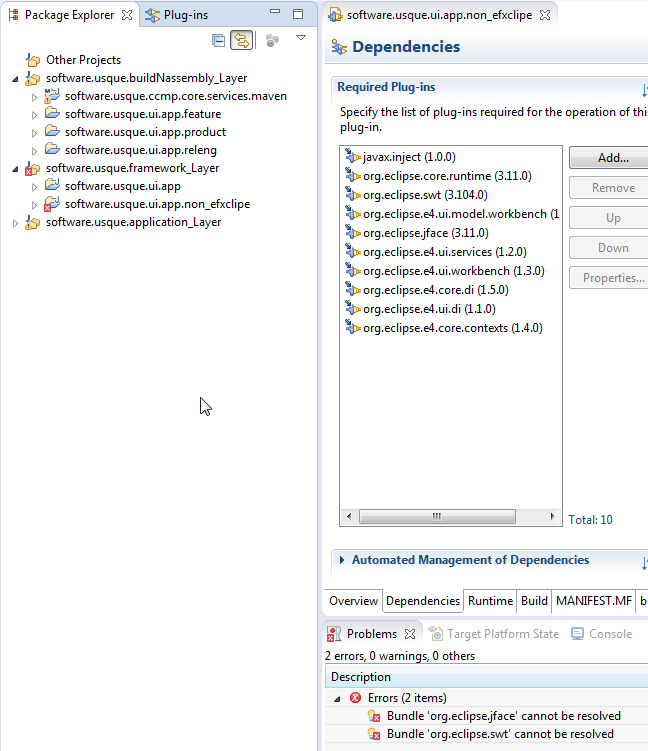Close the software.usque.ui.app.non_efxclipe editor tab
The width and height of the screenshot is (648, 751).
[x=545, y=15]
